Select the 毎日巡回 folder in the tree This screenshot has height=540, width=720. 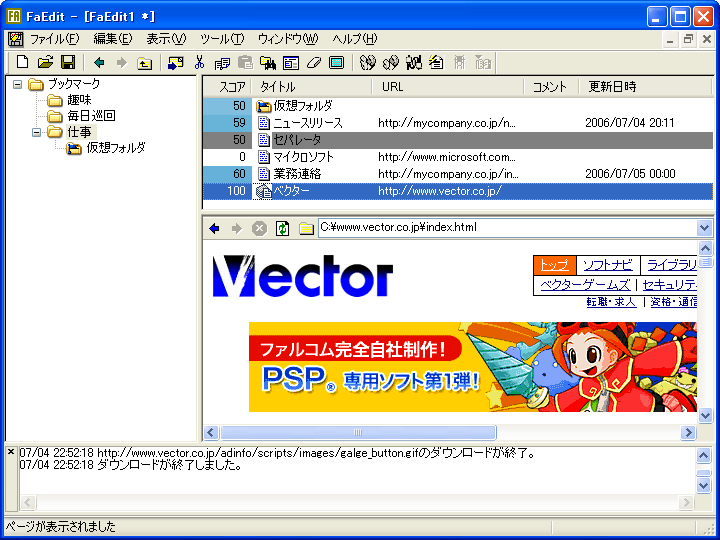tap(91, 116)
